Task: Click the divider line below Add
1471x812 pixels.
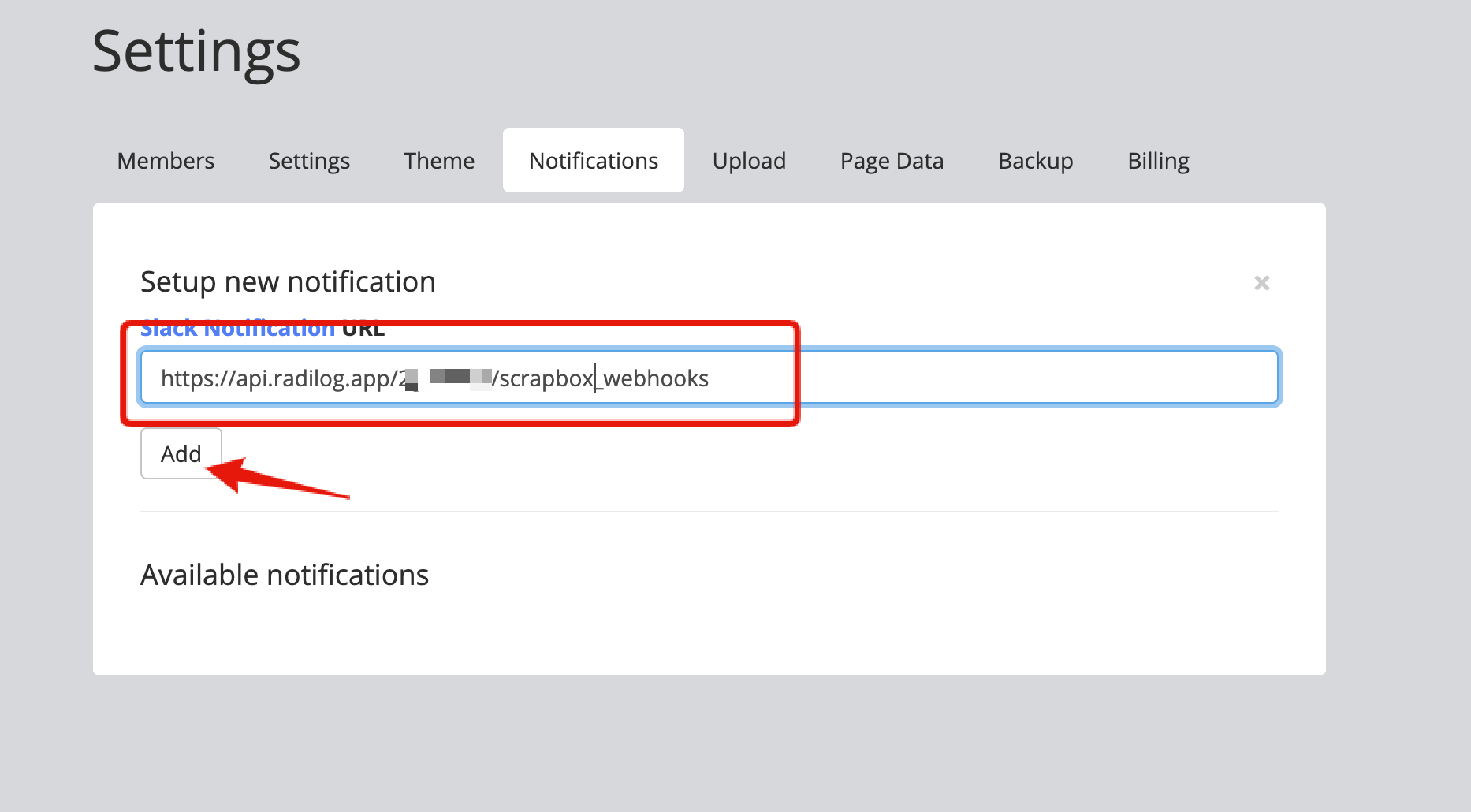Action: click(x=709, y=512)
